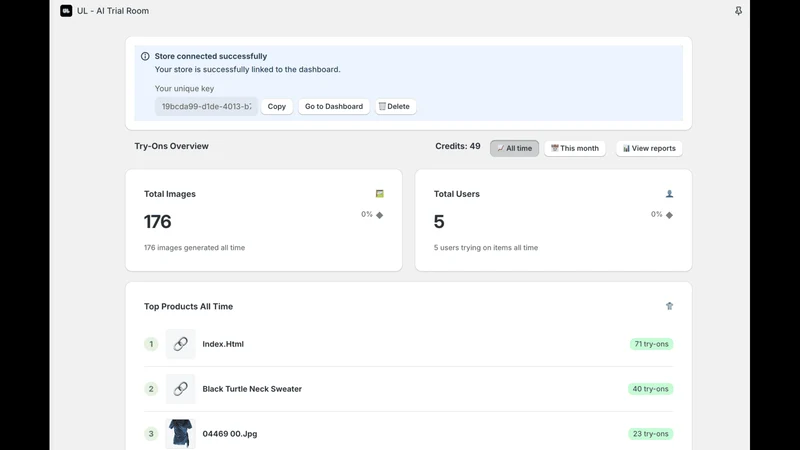Click the diamond icon in Total Images

[380, 215]
